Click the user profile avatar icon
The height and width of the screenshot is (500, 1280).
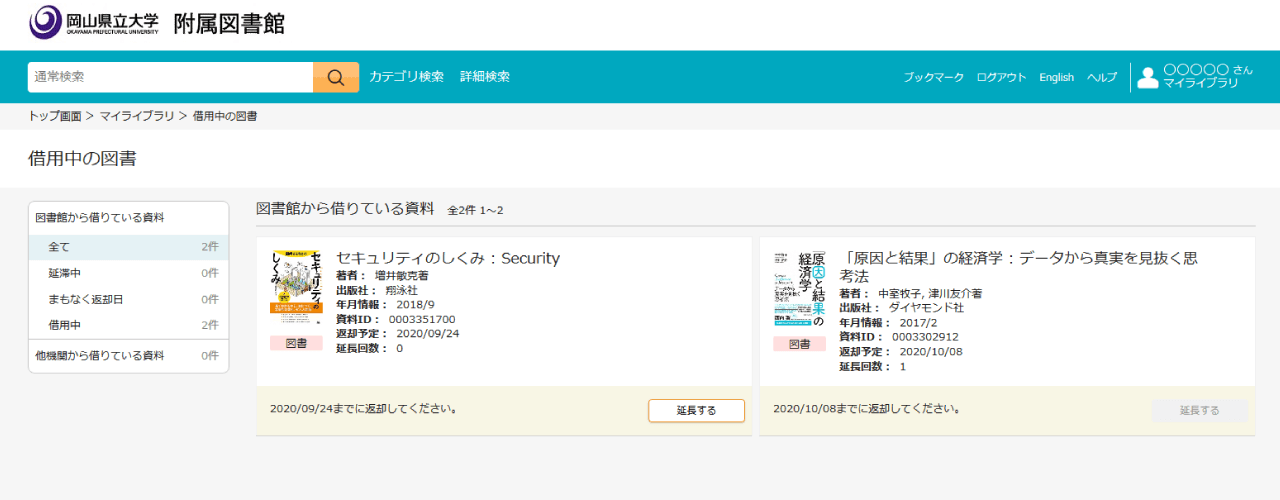coord(1147,77)
